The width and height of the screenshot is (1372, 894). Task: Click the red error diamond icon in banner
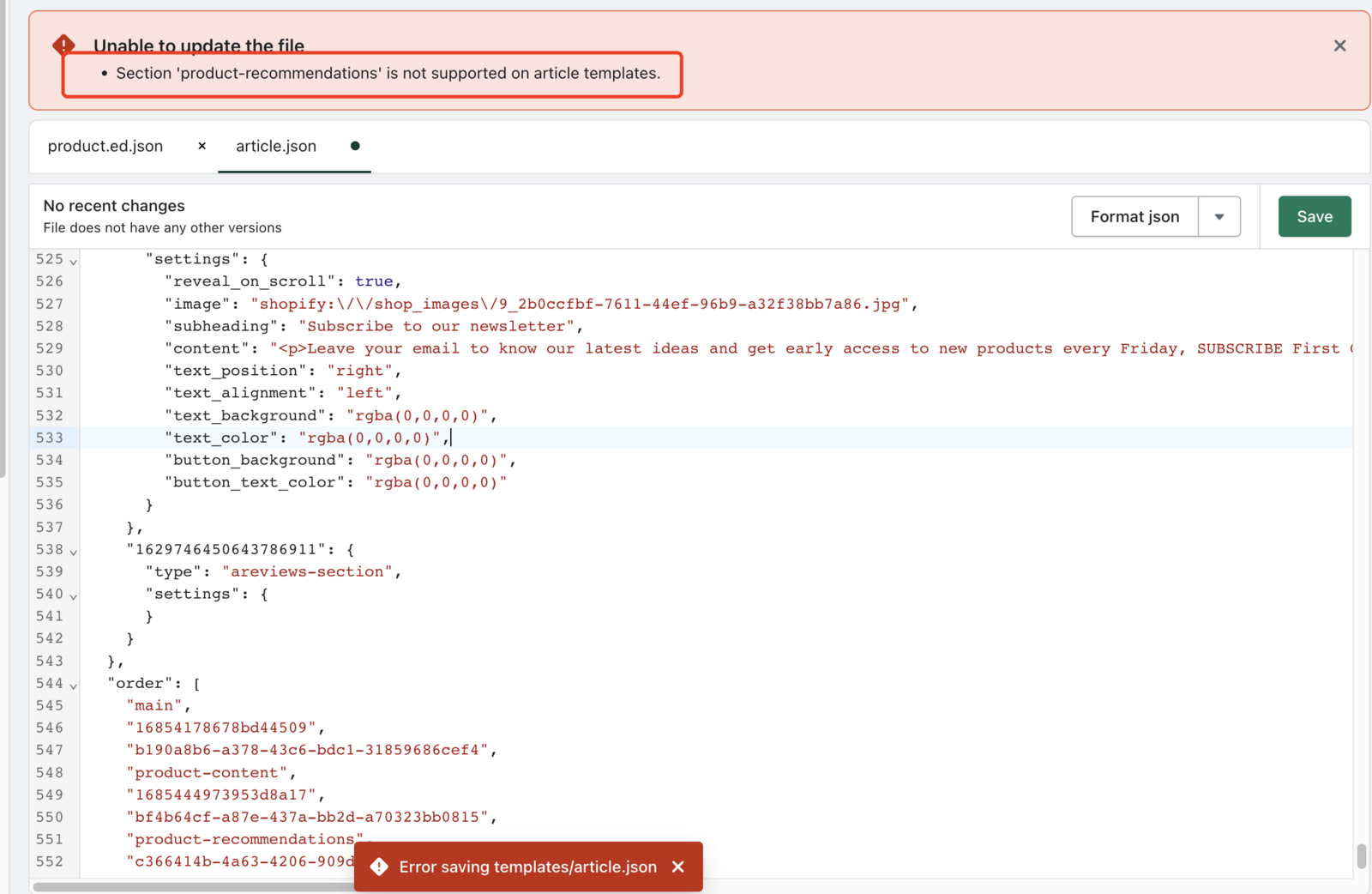(x=63, y=45)
